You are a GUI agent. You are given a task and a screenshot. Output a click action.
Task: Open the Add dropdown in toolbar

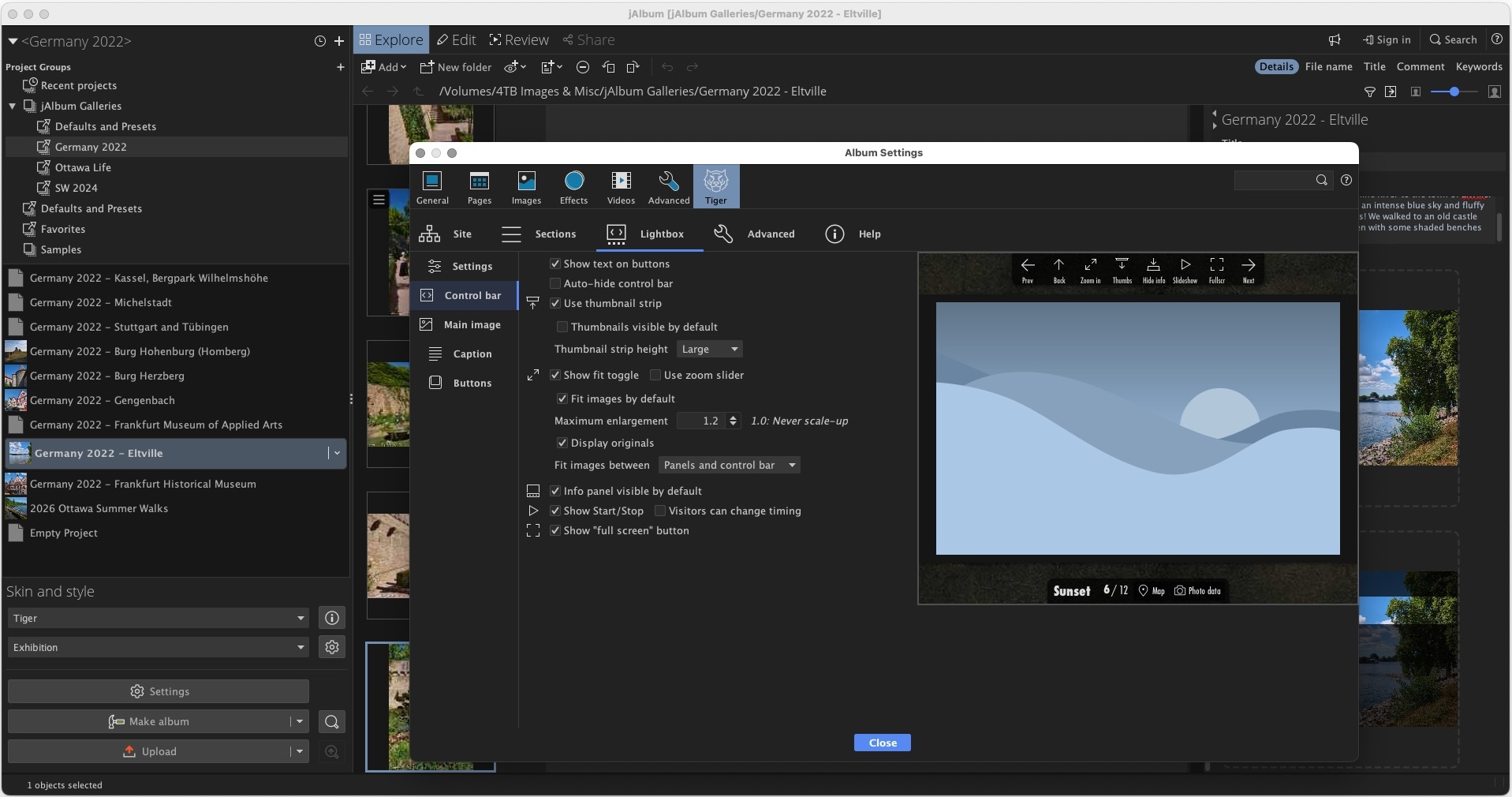point(383,67)
